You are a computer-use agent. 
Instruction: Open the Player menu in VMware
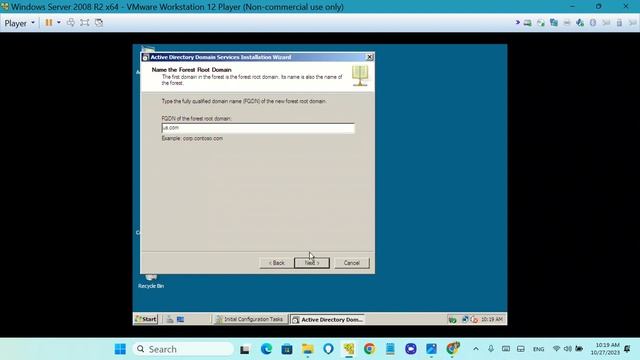[x=19, y=23]
